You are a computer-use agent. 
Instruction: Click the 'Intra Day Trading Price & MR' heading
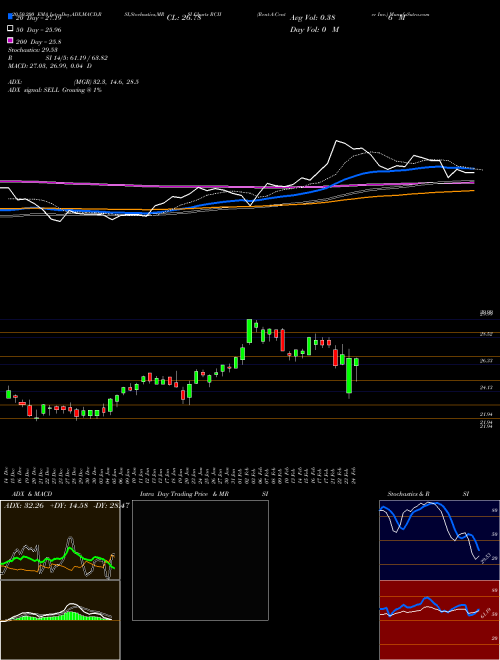[184, 494]
